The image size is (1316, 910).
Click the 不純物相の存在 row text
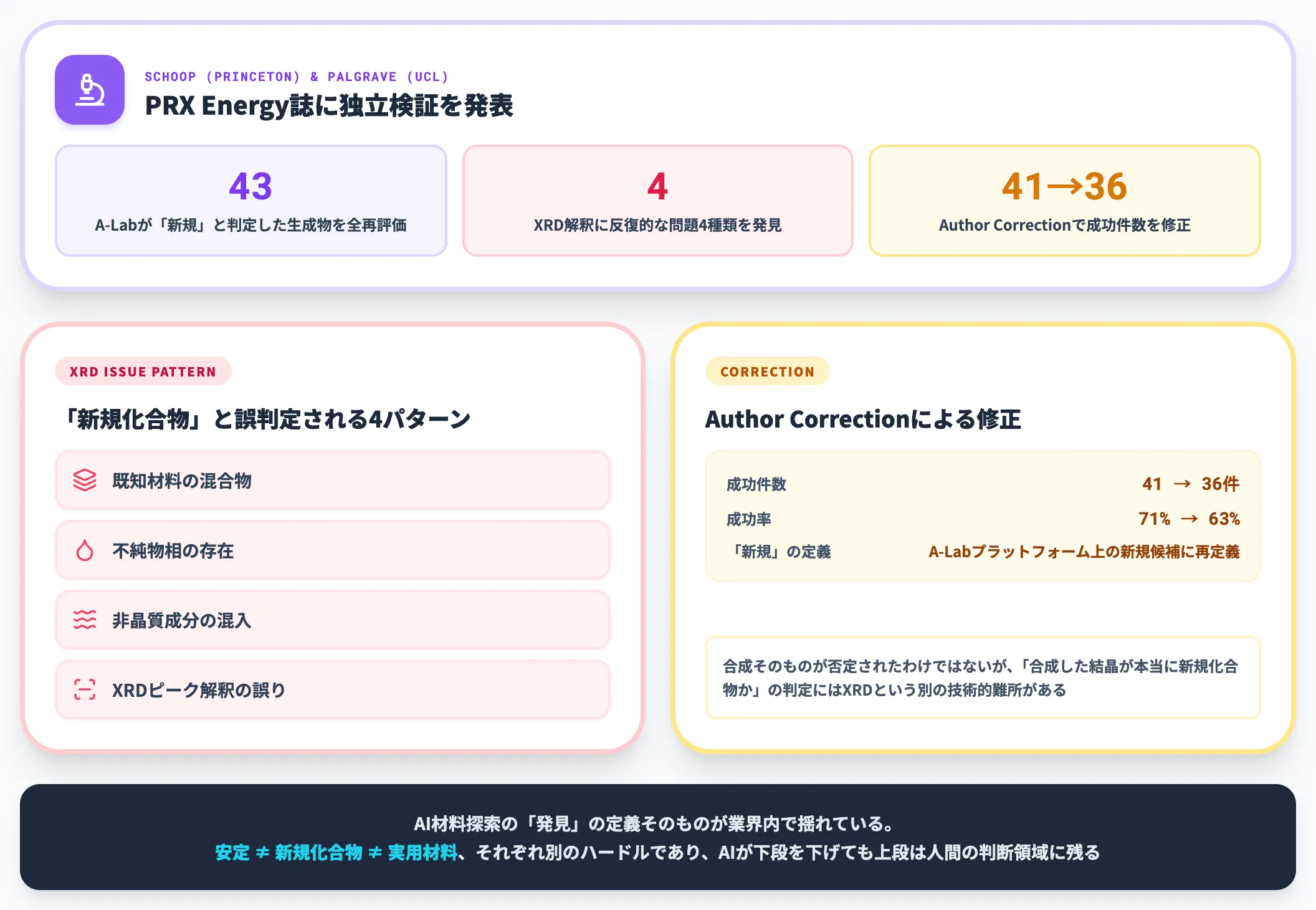173,550
